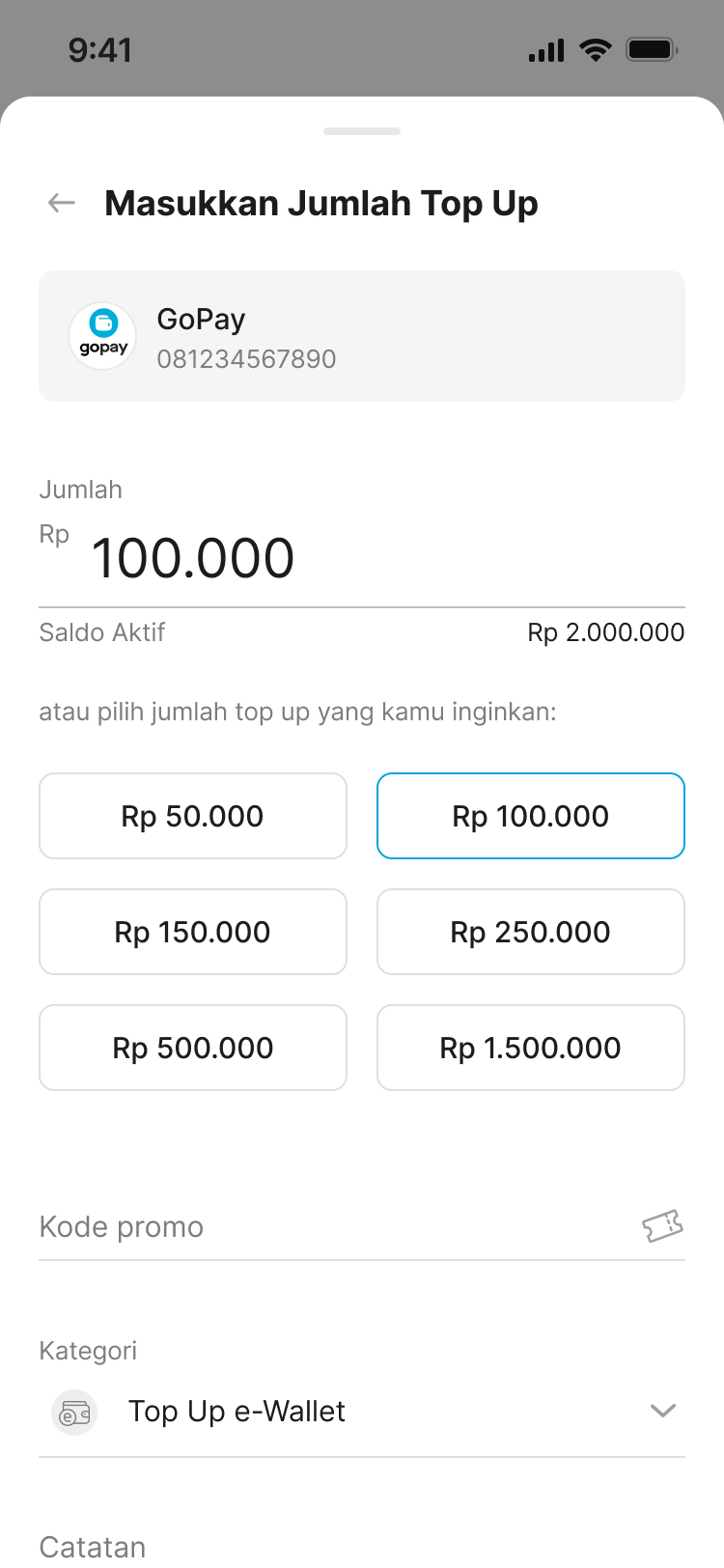Screen dimensions: 724x1568
Task: Tap the e-Wallet category icon
Action: (74, 1414)
